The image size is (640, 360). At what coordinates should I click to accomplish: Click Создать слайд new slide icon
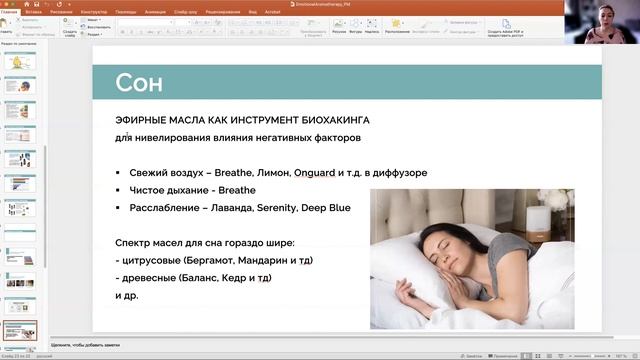68,23
